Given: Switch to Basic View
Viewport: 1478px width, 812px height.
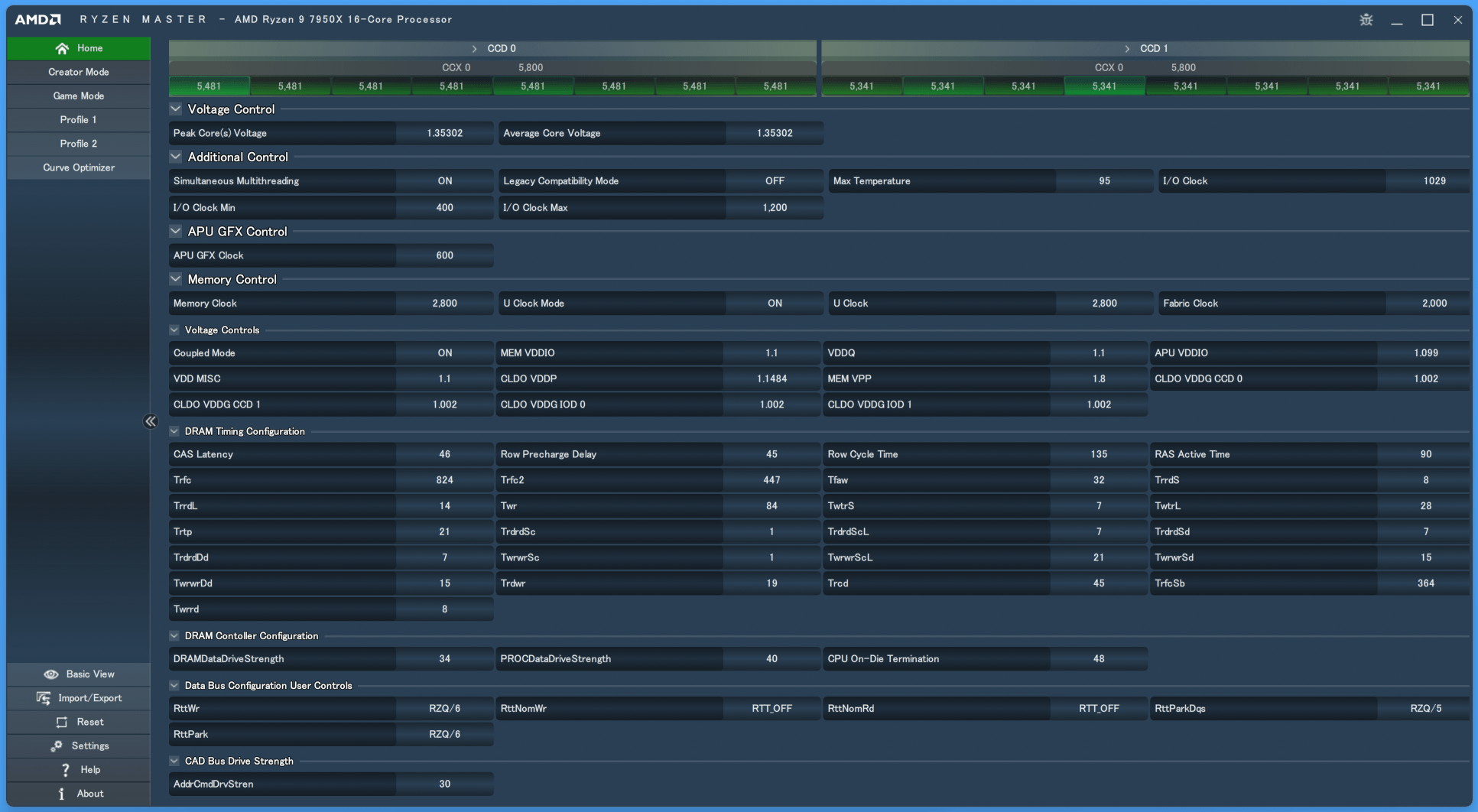Looking at the screenshot, I should 79,674.
